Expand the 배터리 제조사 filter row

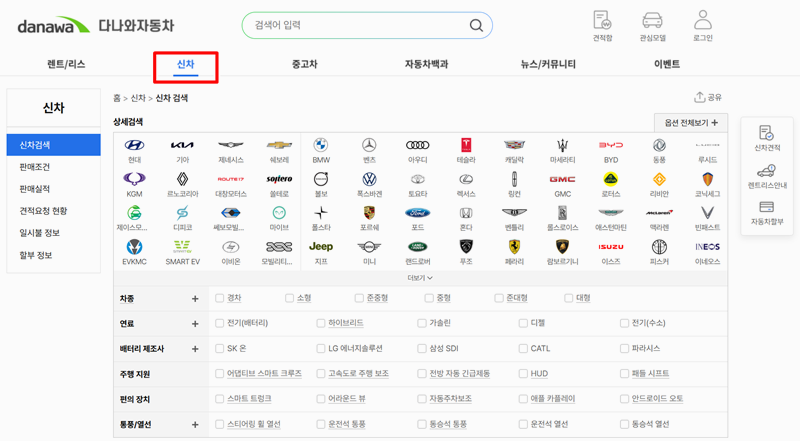pos(195,349)
